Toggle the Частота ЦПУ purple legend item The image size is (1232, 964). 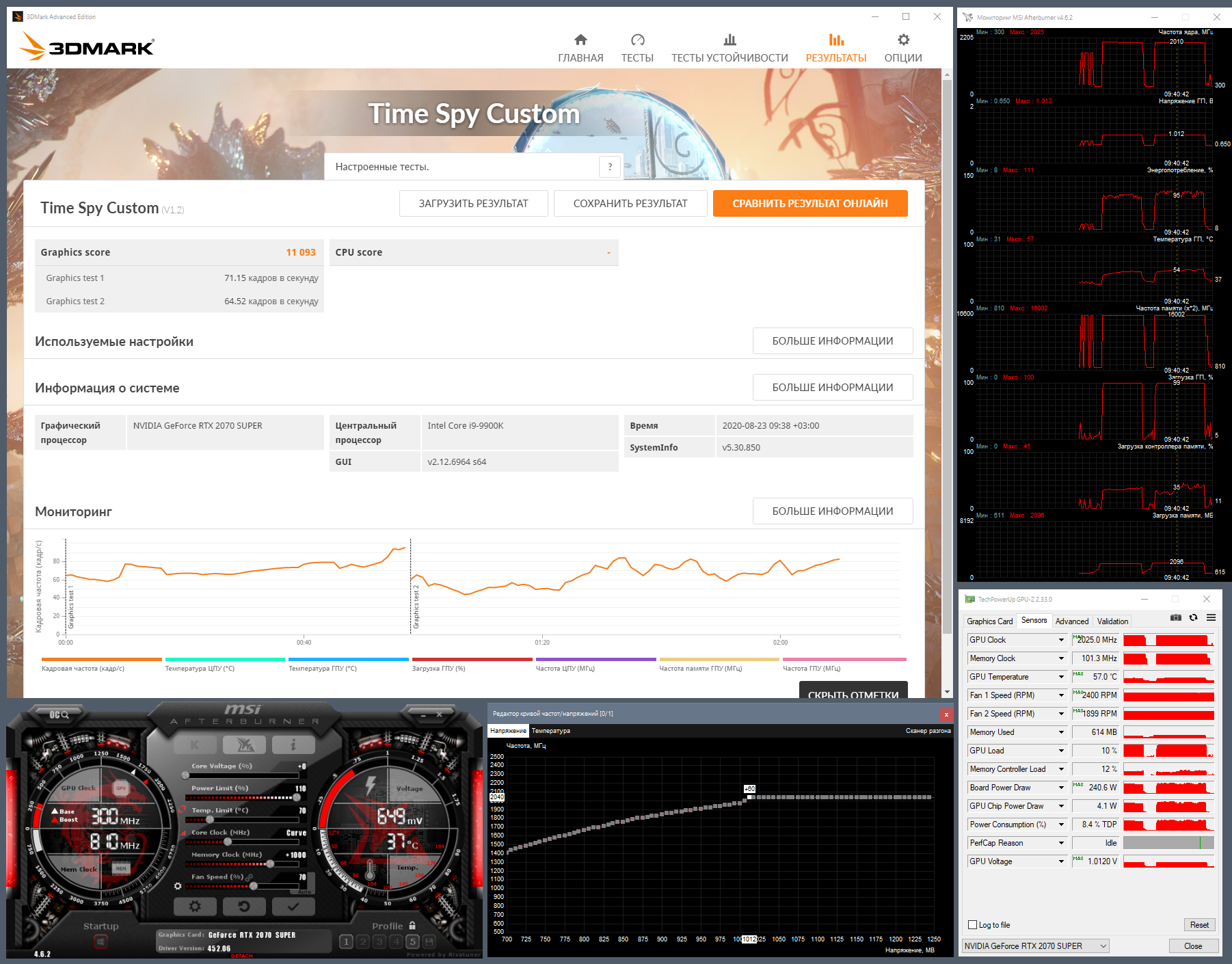coord(595,665)
